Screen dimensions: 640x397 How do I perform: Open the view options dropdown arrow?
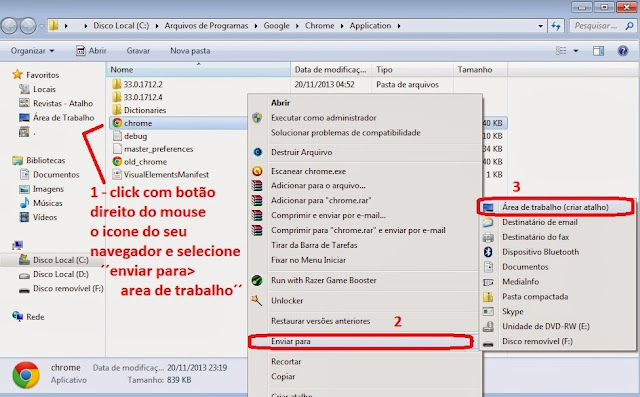(576, 51)
